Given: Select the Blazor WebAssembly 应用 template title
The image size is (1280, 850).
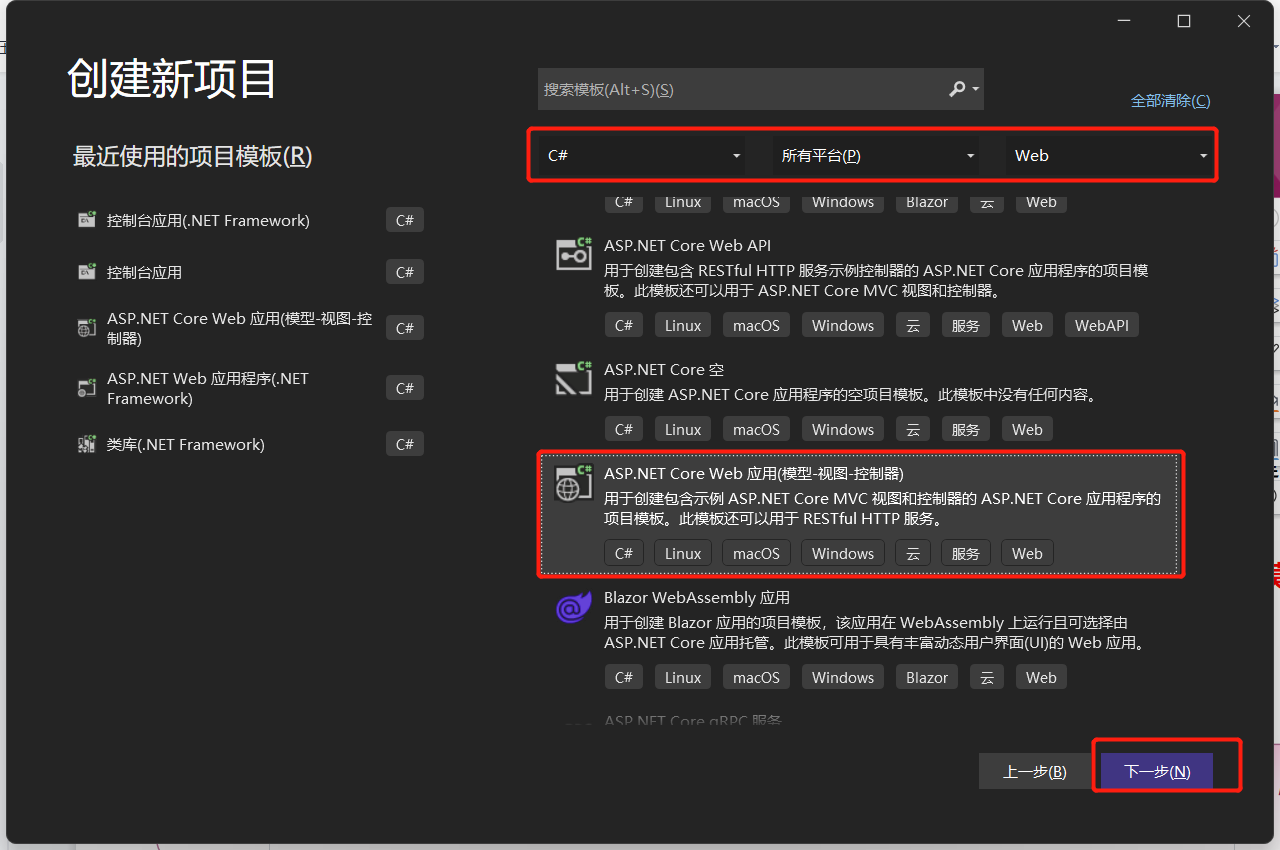Looking at the screenshot, I should click(x=697, y=597).
